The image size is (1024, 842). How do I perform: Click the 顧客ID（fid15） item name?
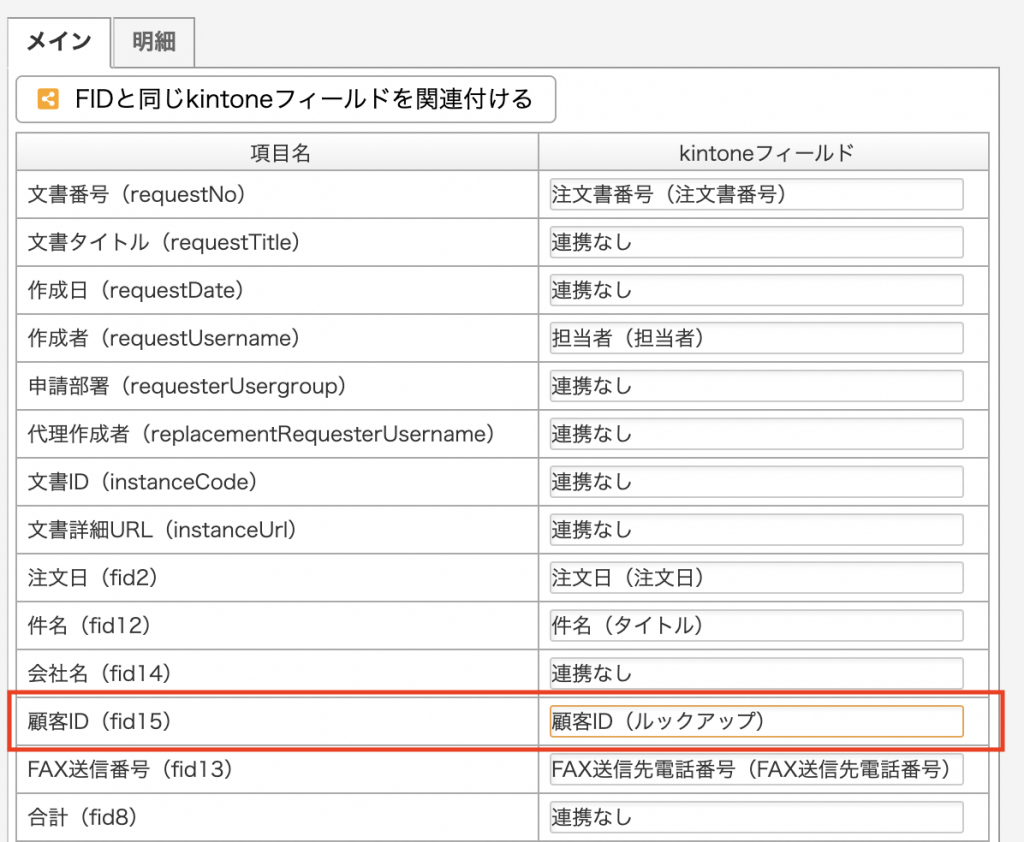(99, 721)
